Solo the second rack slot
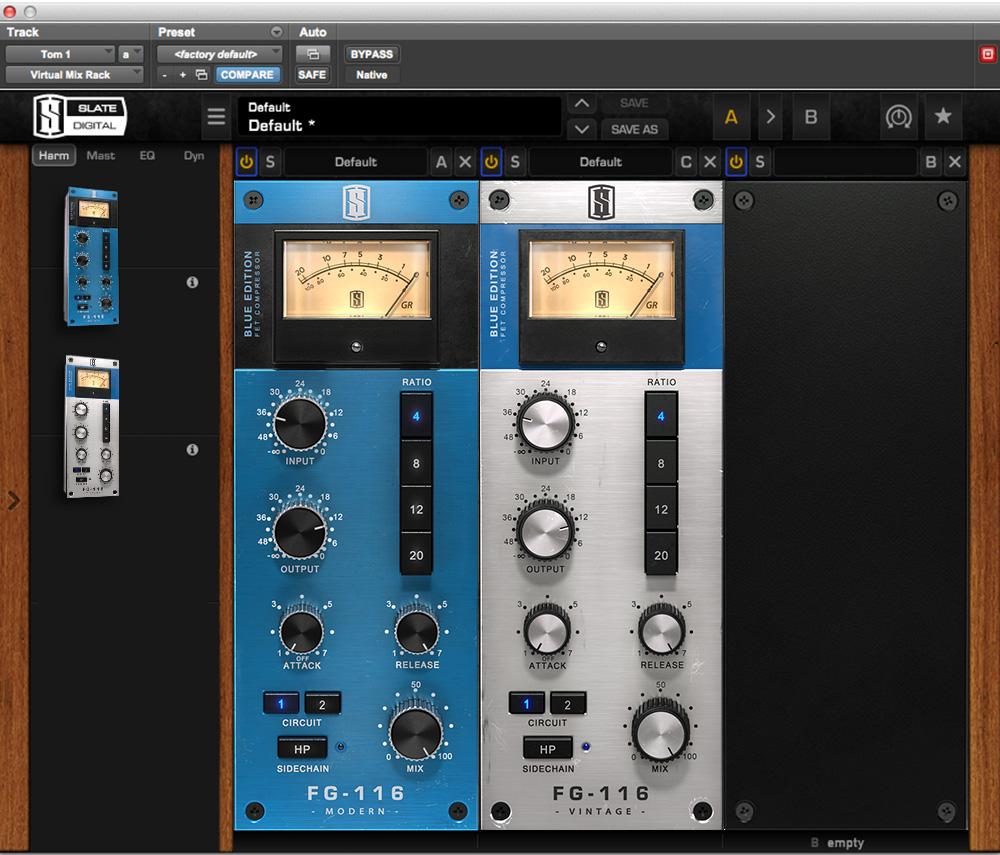 514,162
